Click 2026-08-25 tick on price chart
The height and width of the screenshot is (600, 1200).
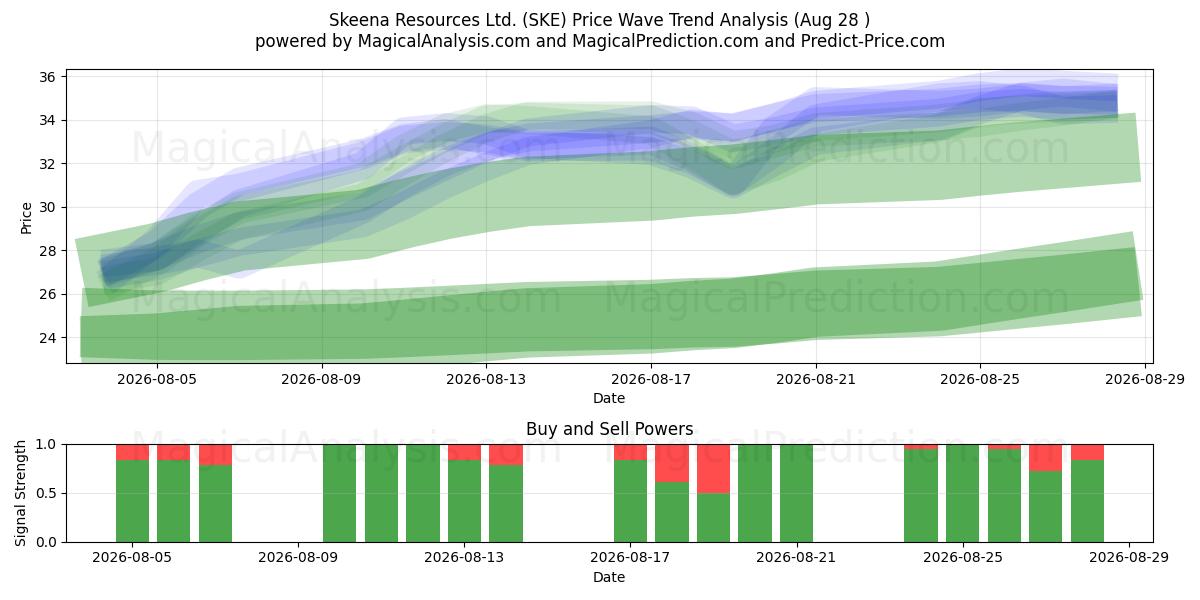[980, 379]
